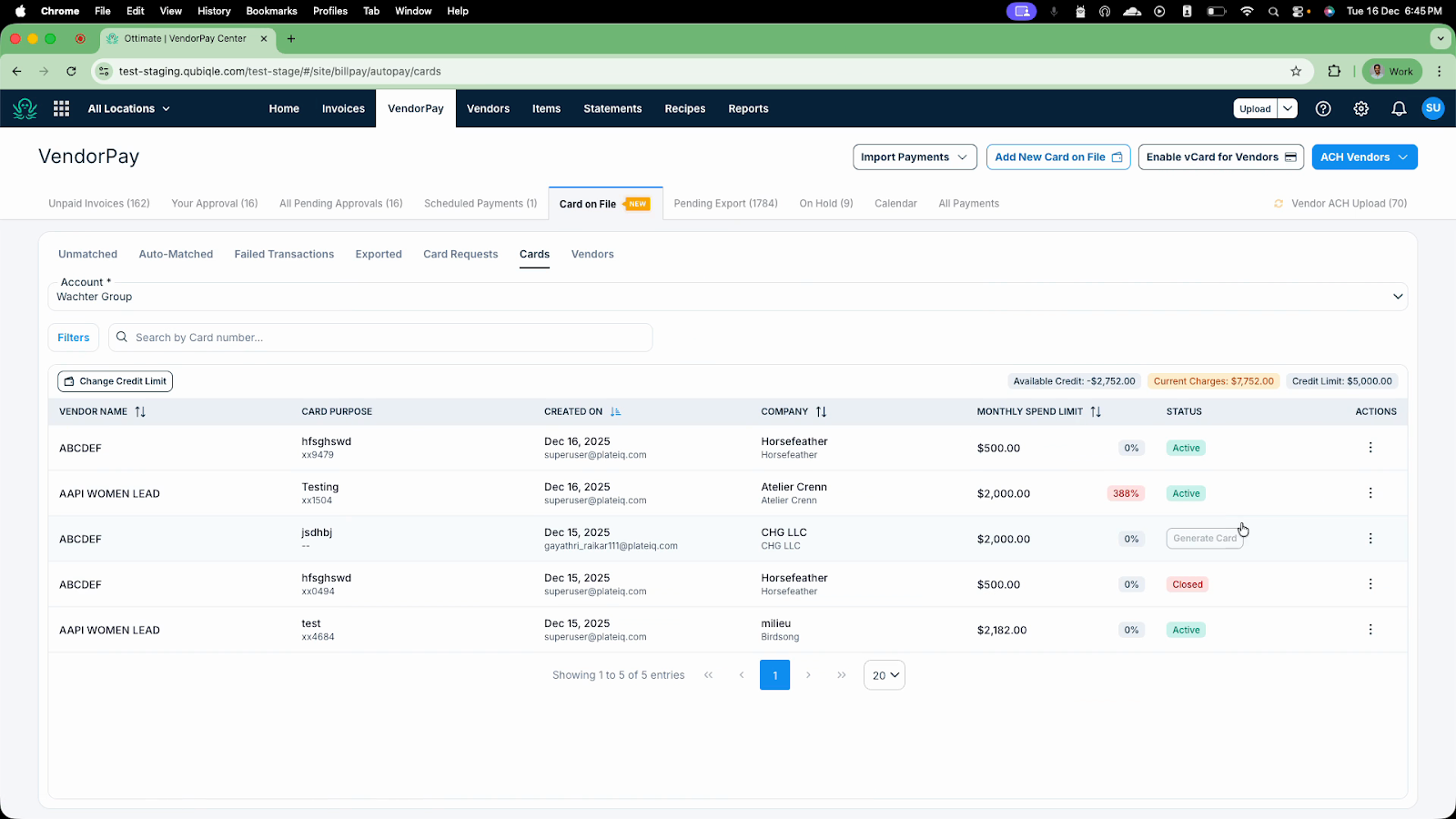This screenshot has height=819, width=1456.
Task: Open the Bookmarks menu in the menu bar
Action: point(271,11)
